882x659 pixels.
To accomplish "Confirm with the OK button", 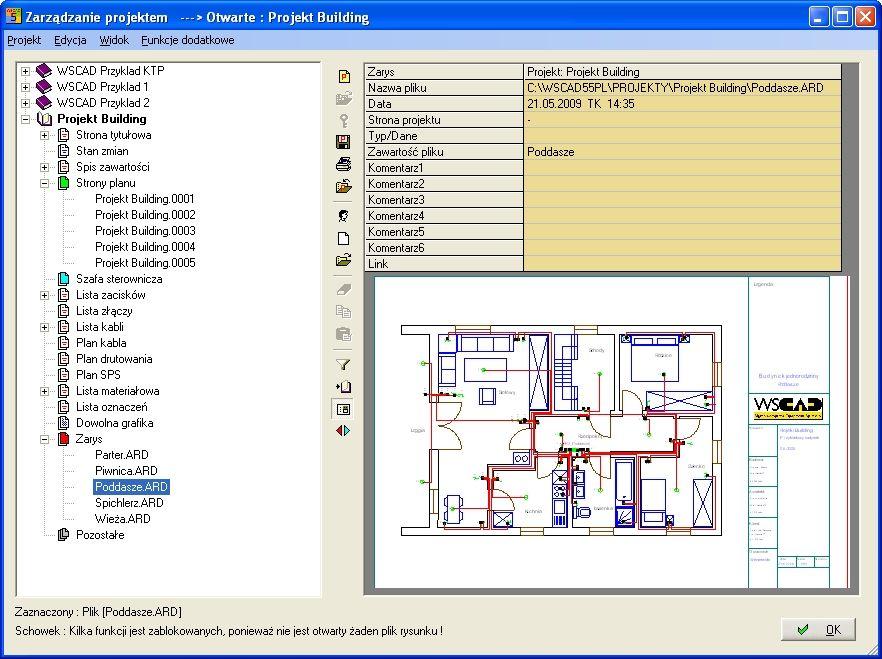I will click(818, 630).
